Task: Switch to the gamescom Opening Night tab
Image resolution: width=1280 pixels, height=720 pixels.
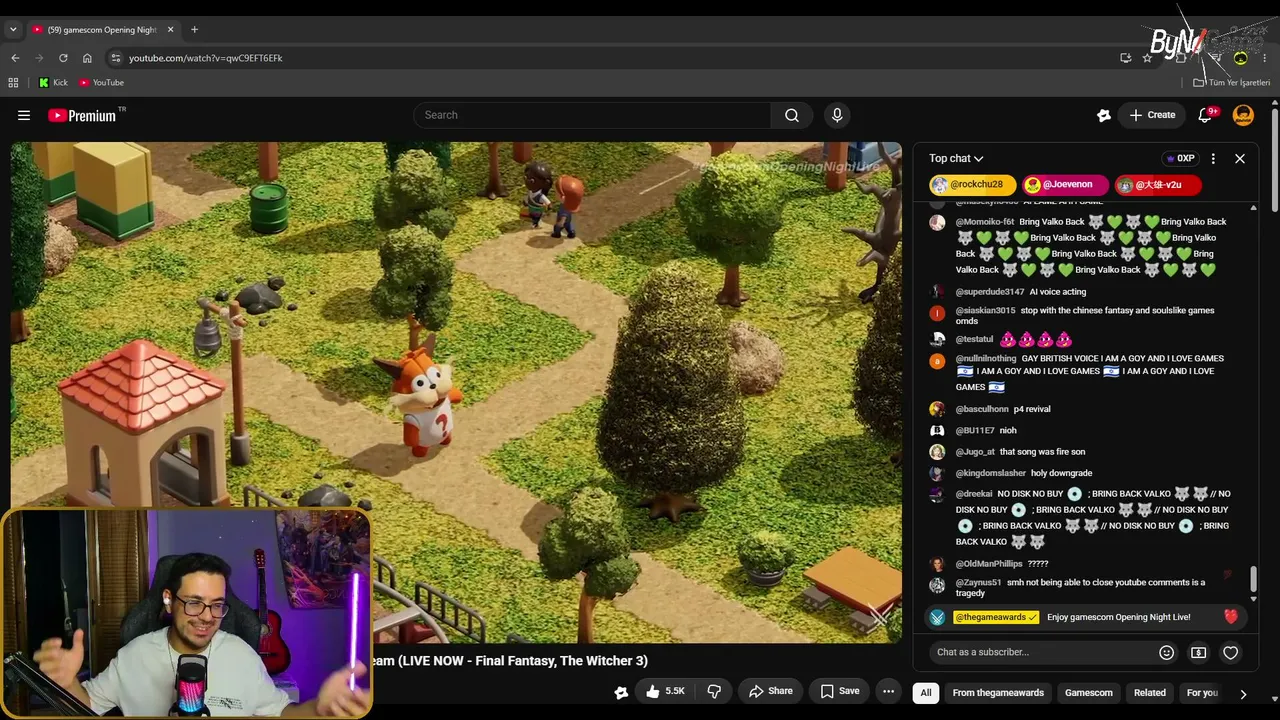Action: tap(102, 30)
